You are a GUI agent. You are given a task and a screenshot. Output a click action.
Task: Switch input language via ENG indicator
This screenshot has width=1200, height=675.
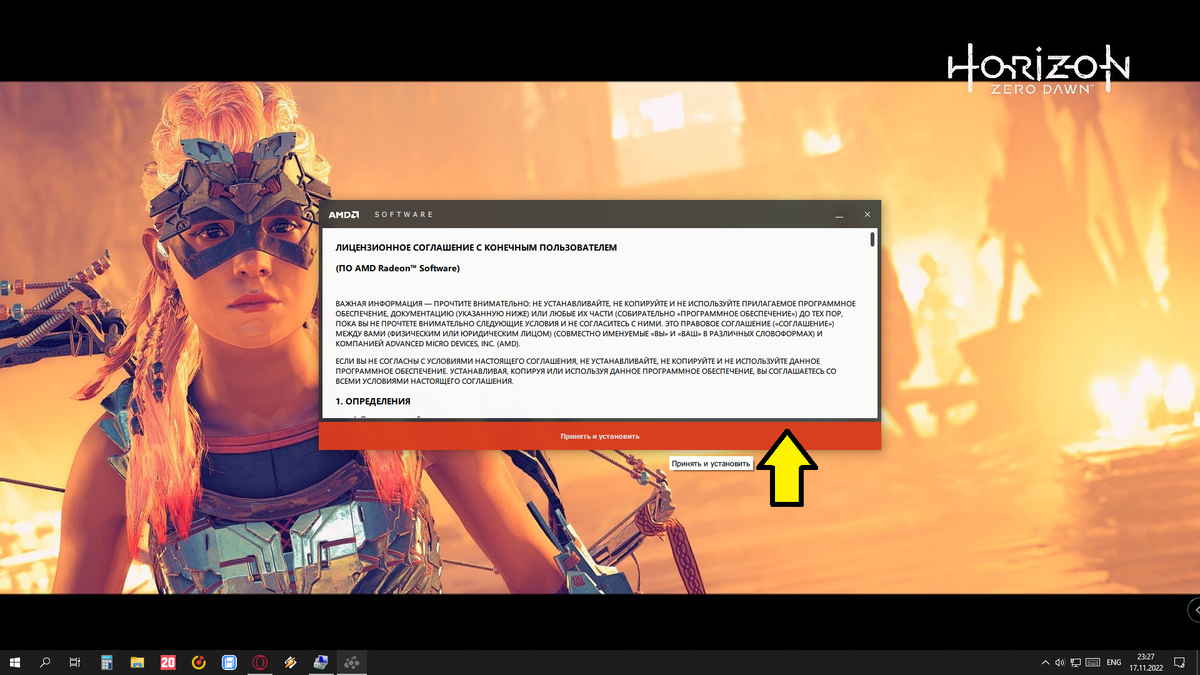tap(1114, 663)
